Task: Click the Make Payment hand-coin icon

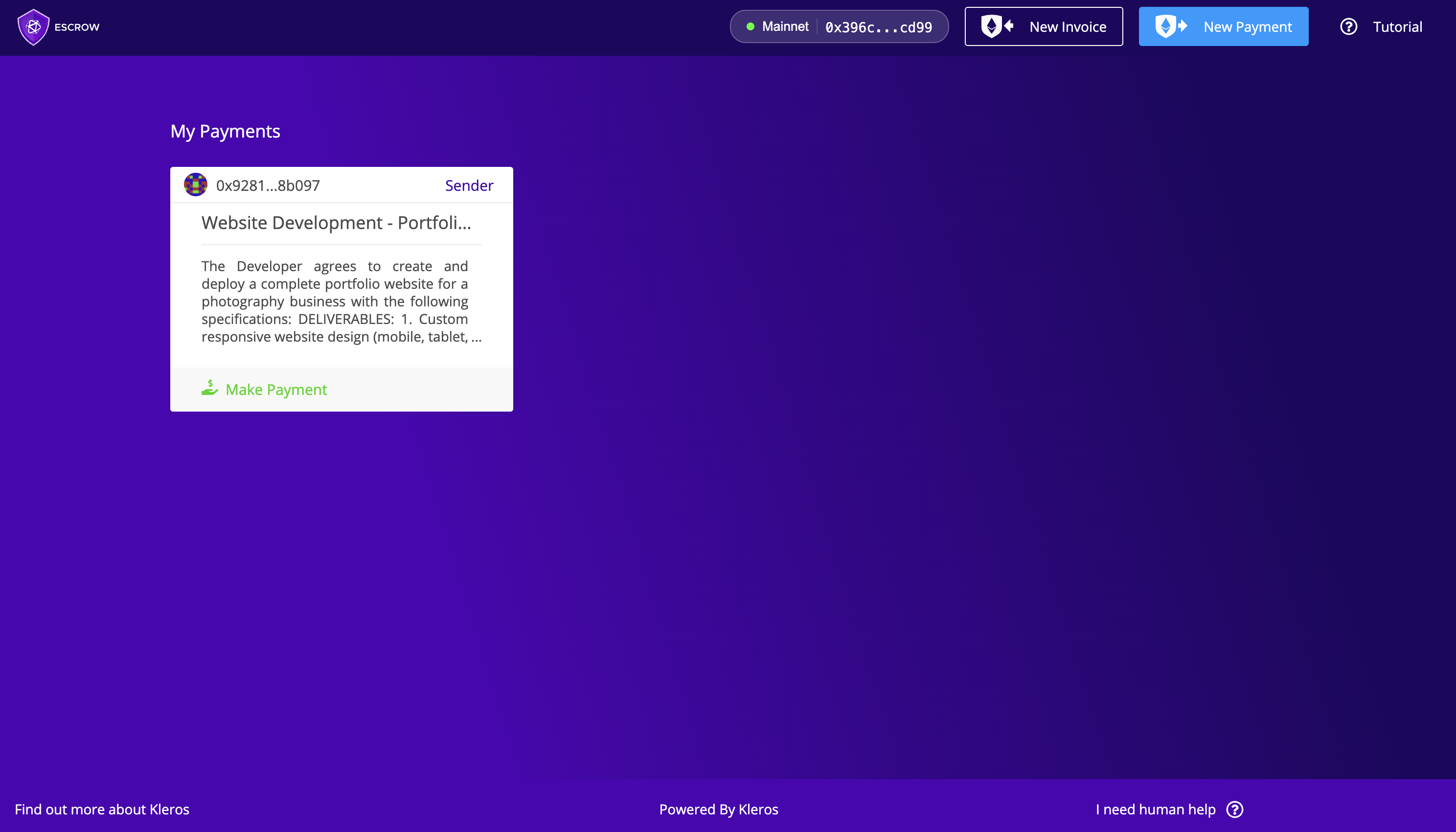Action: click(x=209, y=388)
